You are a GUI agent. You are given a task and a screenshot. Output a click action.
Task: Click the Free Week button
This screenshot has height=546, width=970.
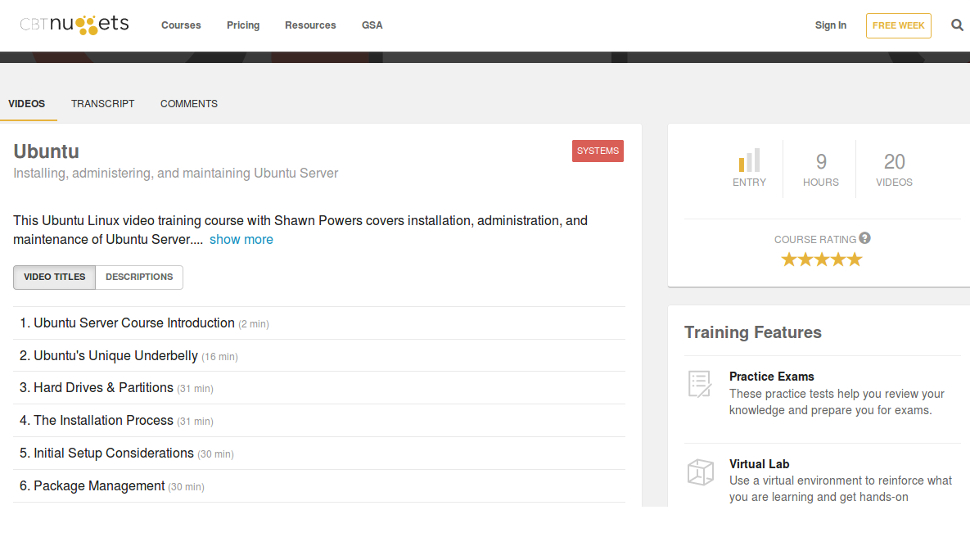coord(898,25)
